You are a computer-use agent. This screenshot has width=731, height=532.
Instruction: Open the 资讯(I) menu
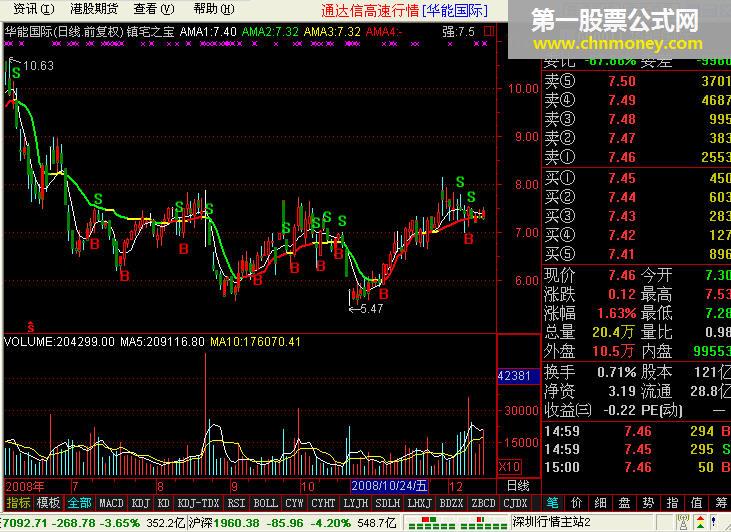[x=33, y=9]
